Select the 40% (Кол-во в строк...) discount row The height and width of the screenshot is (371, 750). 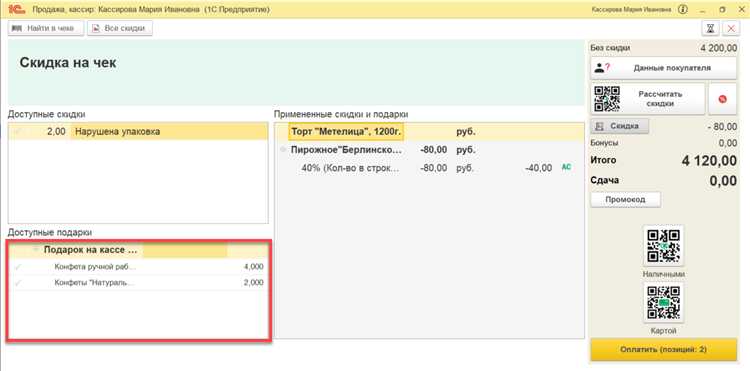click(x=429, y=168)
